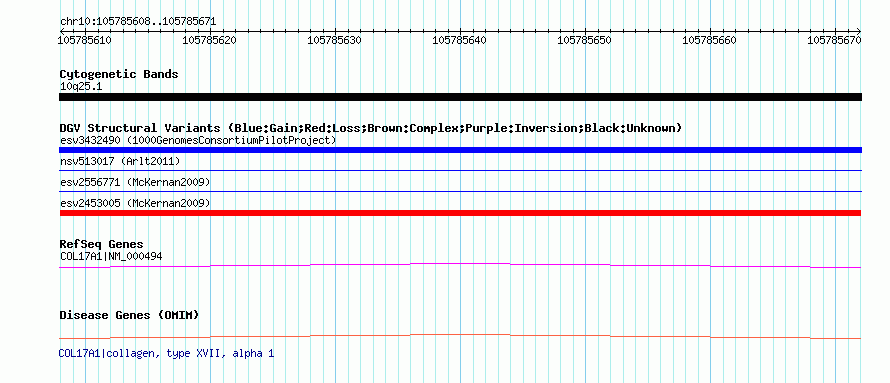The image size is (890, 383).
Task: Click the 10q25.1 band label
Action: coord(81,87)
